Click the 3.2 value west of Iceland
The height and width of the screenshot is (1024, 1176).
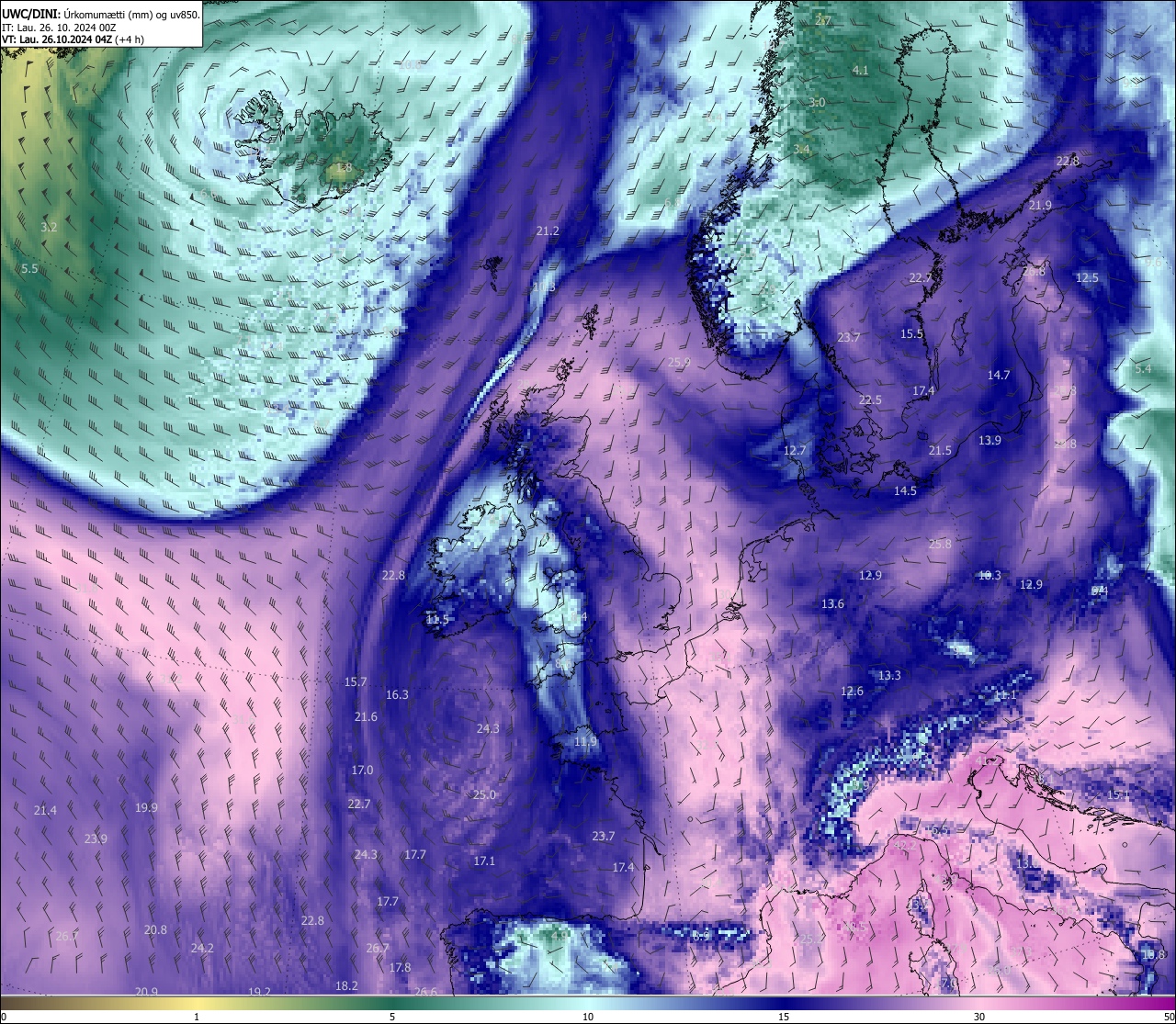coord(49,227)
